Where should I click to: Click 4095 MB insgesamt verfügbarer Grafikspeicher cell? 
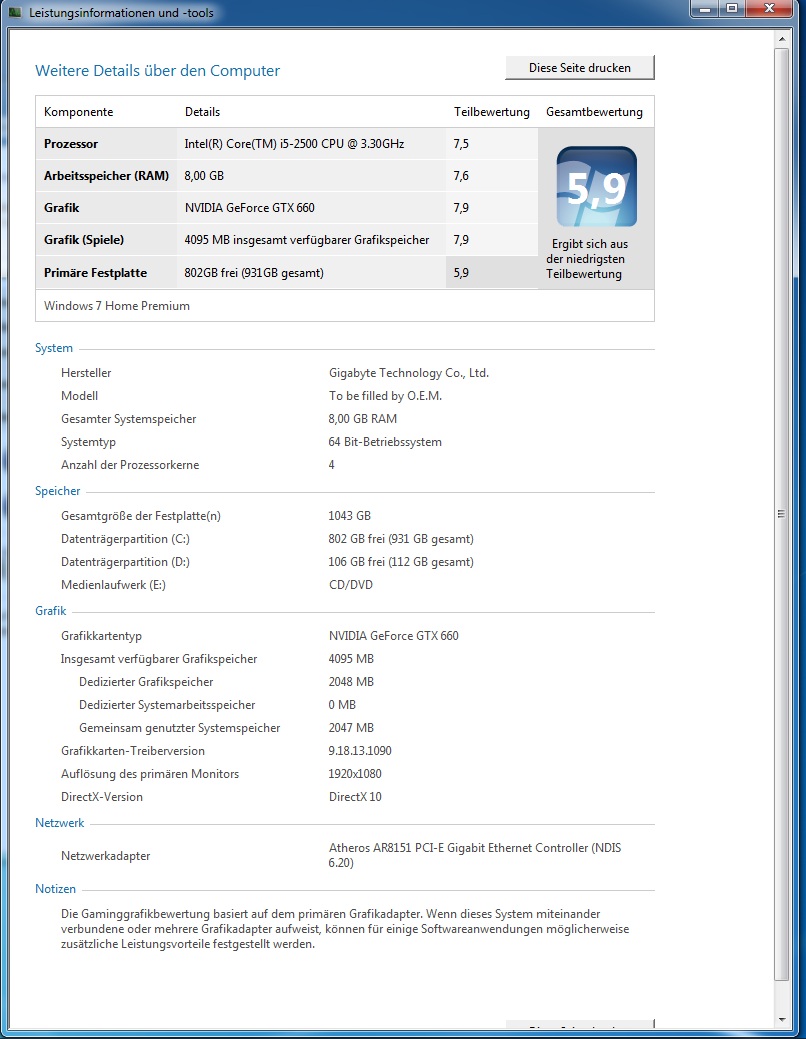pos(307,240)
